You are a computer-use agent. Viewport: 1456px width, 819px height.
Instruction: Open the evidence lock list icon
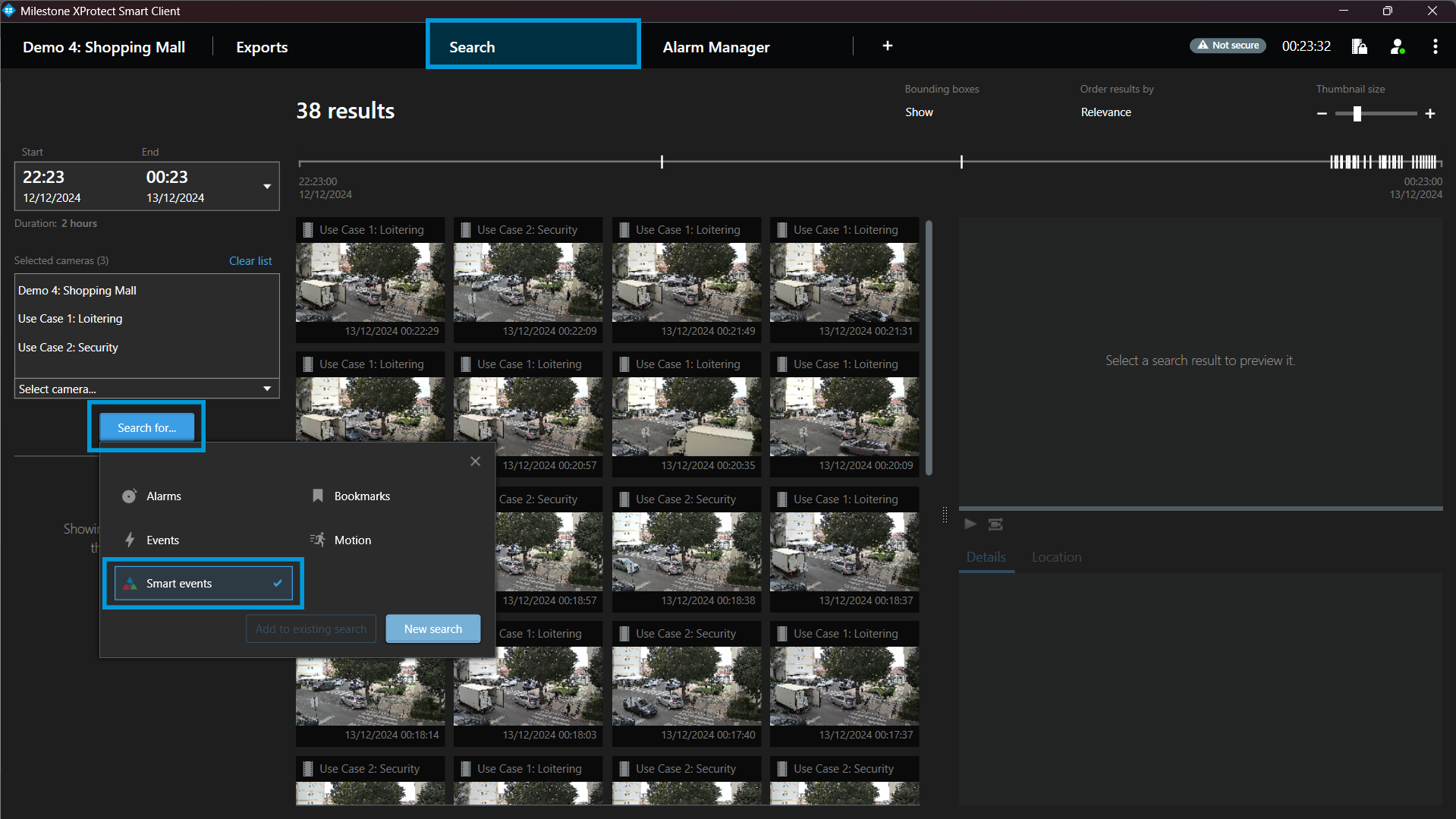point(1360,46)
